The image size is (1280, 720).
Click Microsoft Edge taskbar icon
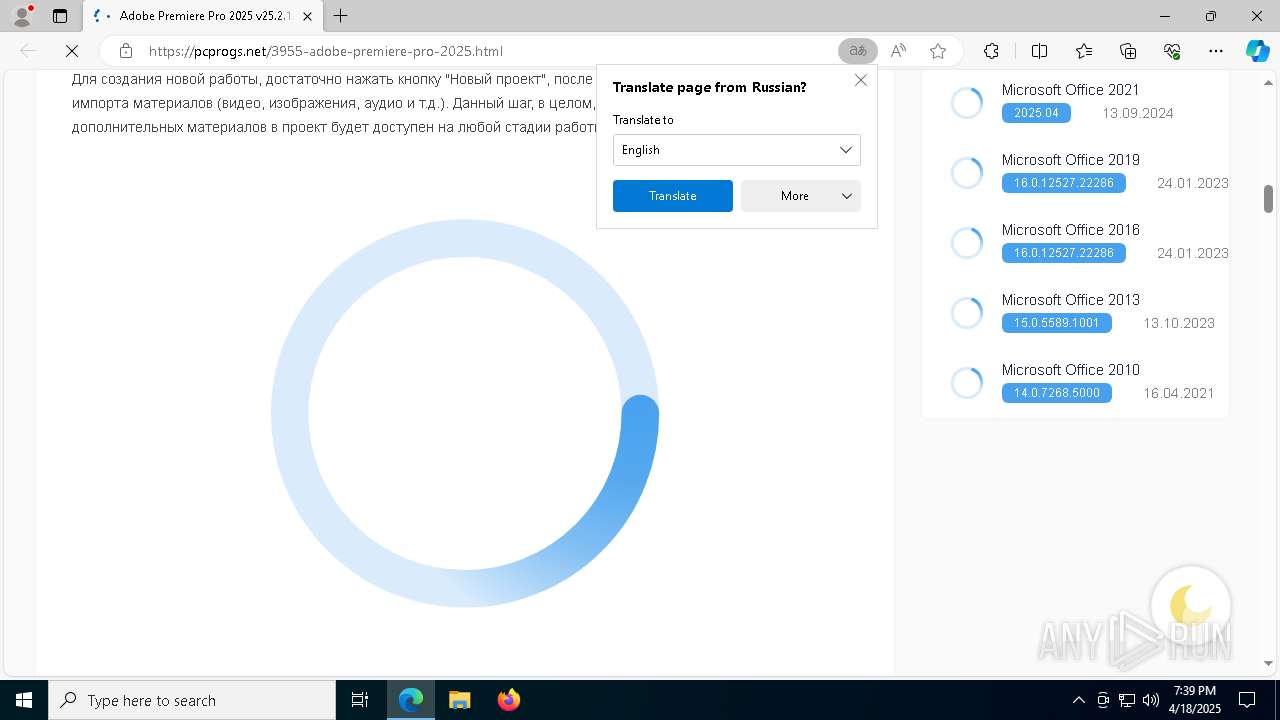411,700
